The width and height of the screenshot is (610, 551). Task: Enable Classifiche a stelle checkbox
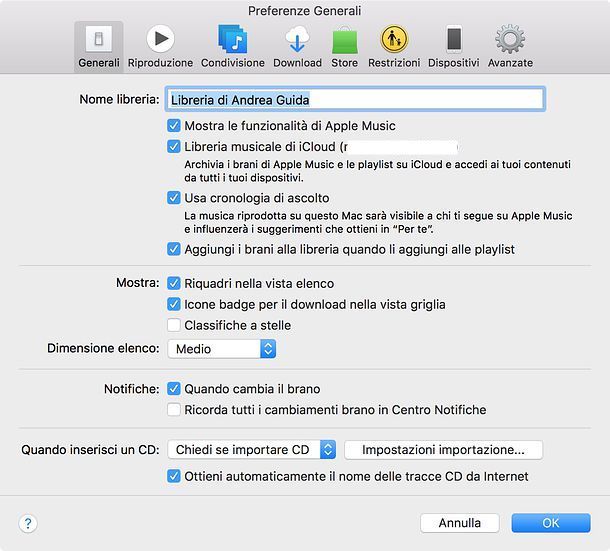click(174, 325)
